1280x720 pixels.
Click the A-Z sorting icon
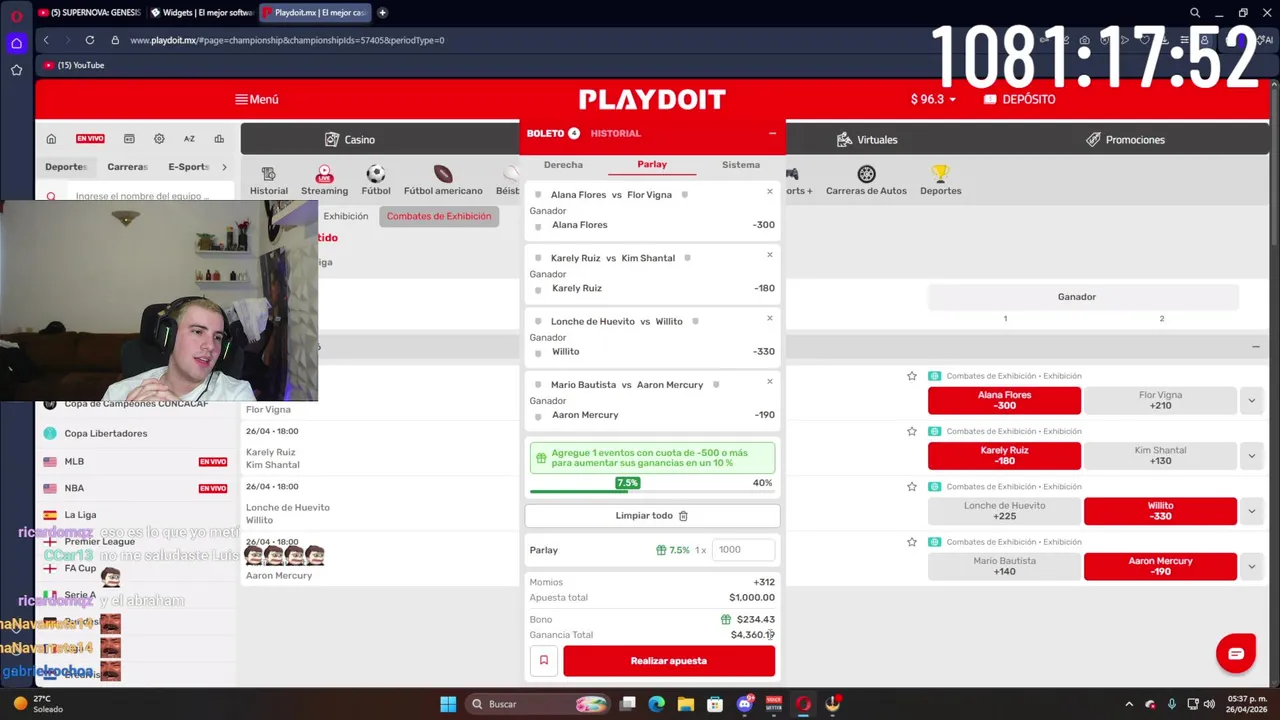(x=189, y=139)
